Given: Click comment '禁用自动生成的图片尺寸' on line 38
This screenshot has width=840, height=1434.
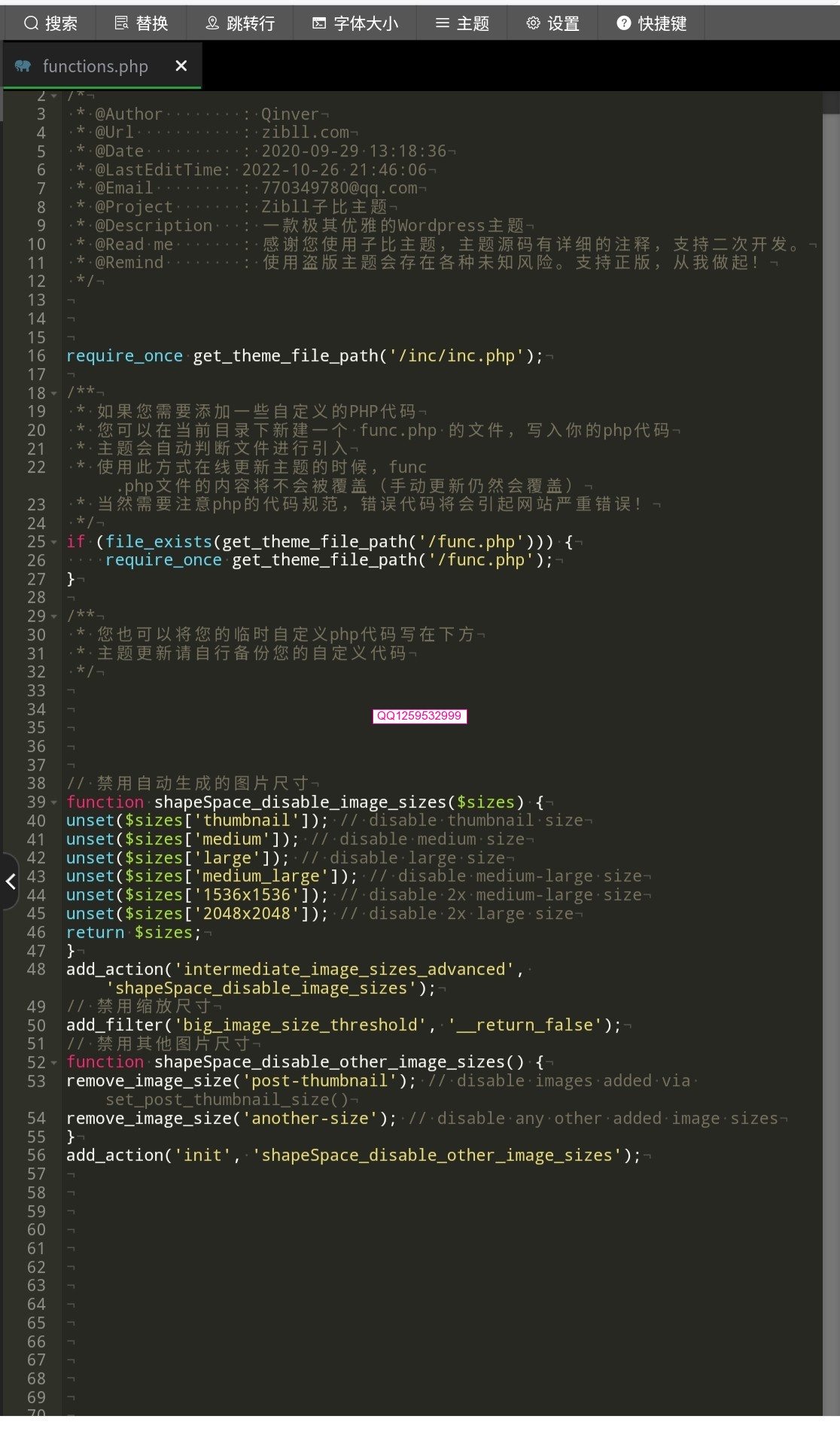Looking at the screenshot, I should (x=202, y=784).
